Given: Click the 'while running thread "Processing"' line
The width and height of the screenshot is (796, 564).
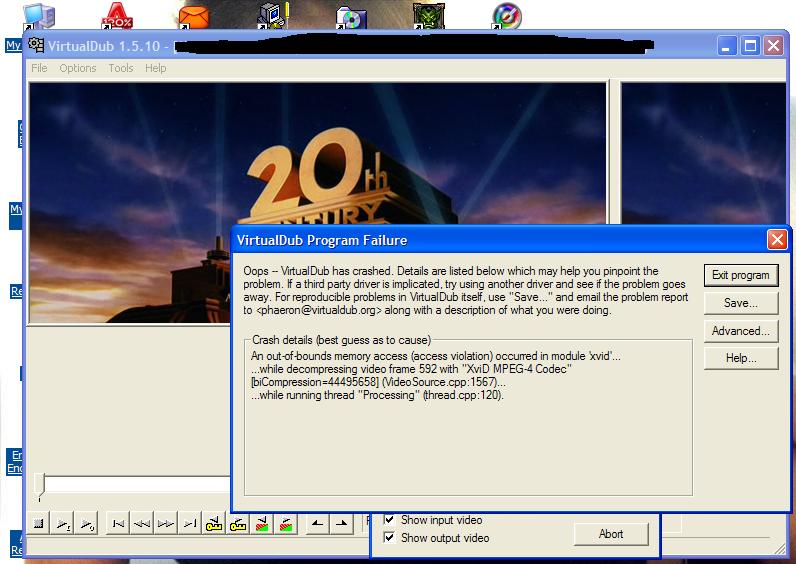Looking at the screenshot, I should coord(377,395).
